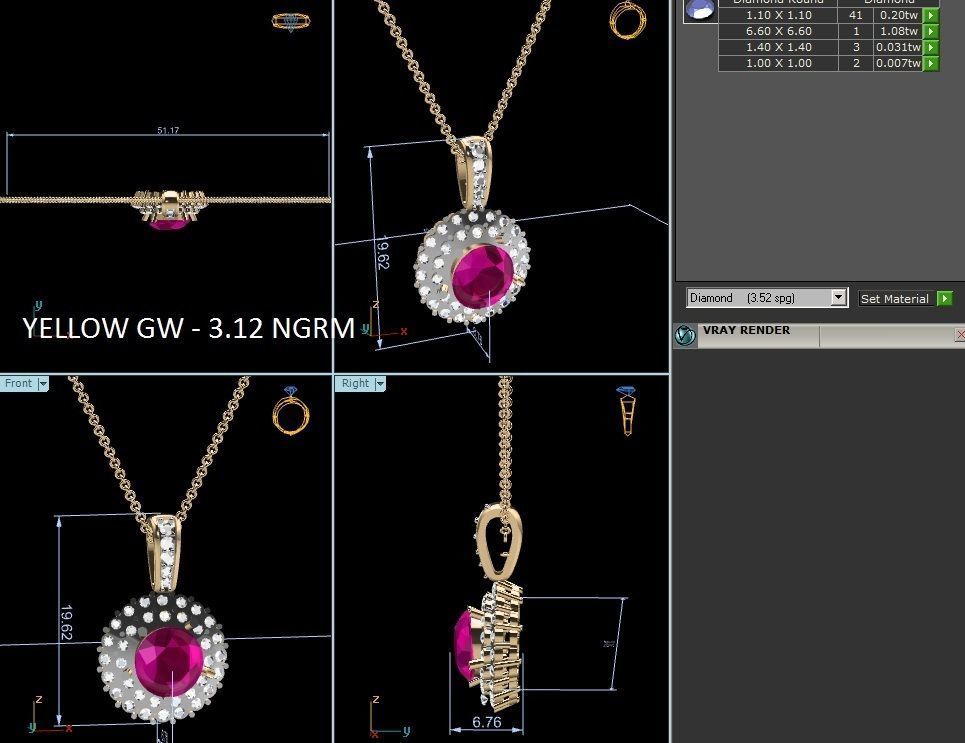This screenshot has width=965, height=743.
Task: Click the blue gem icon beside the stone table
Action: tap(700, 10)
